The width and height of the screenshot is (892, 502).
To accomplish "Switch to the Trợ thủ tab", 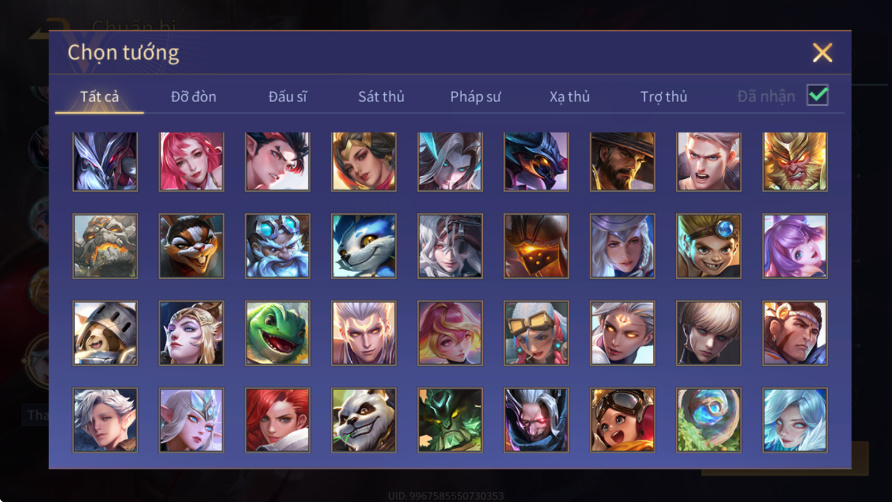I will click(x=664, y=97).
